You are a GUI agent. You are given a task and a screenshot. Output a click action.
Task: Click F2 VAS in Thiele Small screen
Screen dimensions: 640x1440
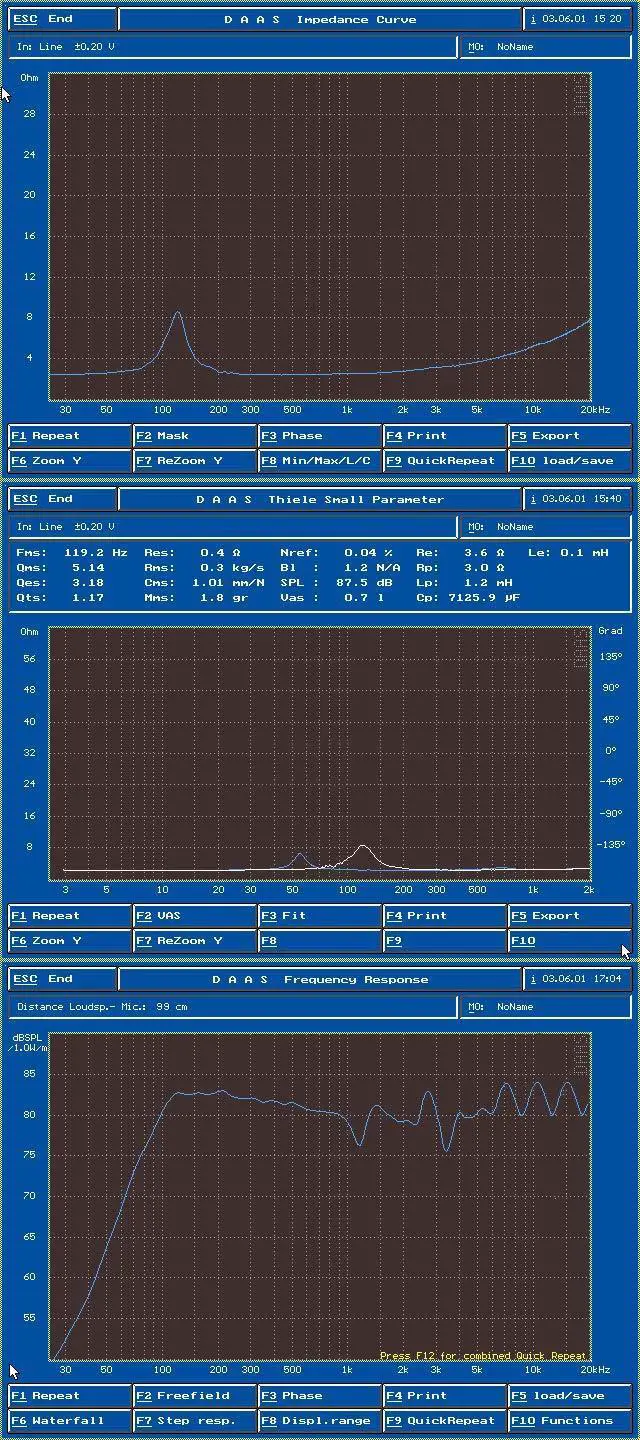pyautogui.click(x=195, y=916)
